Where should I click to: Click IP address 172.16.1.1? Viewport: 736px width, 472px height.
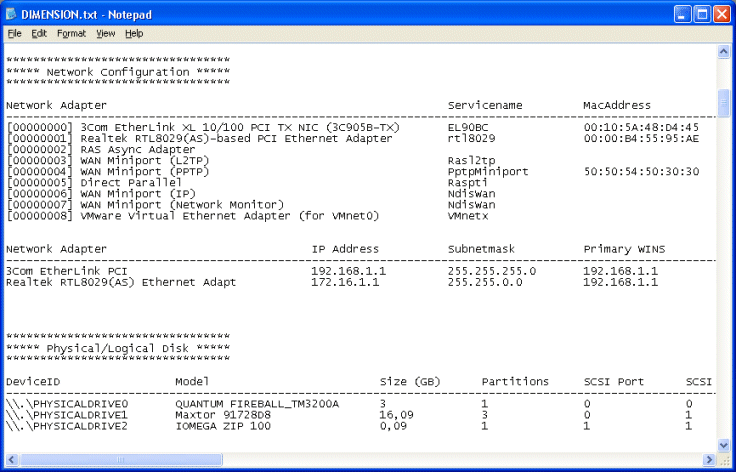(x=345, y=282)
